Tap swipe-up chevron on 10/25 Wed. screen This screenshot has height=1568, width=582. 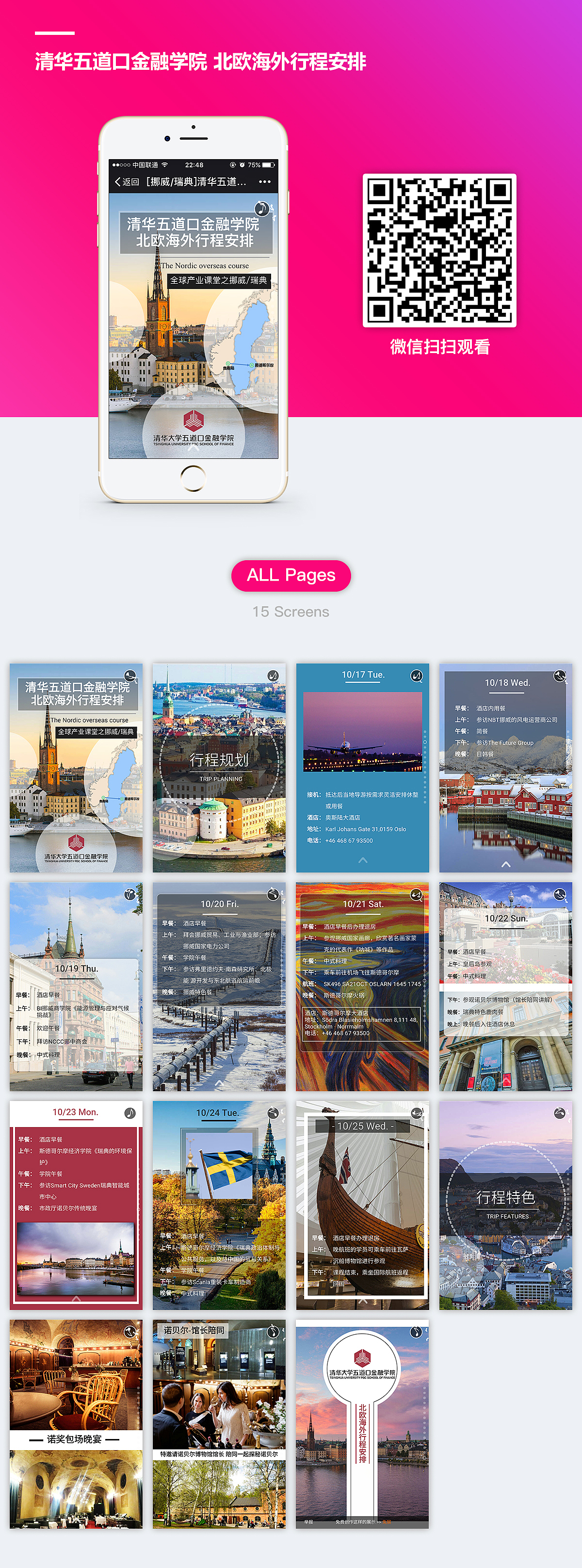click(x=363, y=1300)
